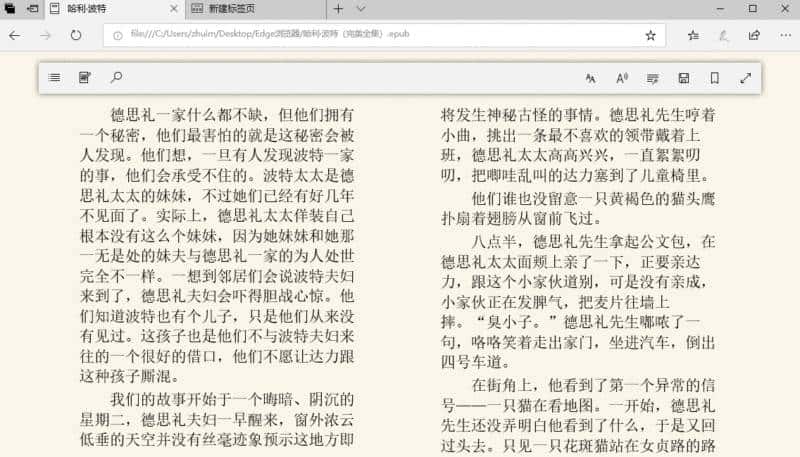Open the table of contents icon
This screenshot has height=457, width=800.
point(54,78)
